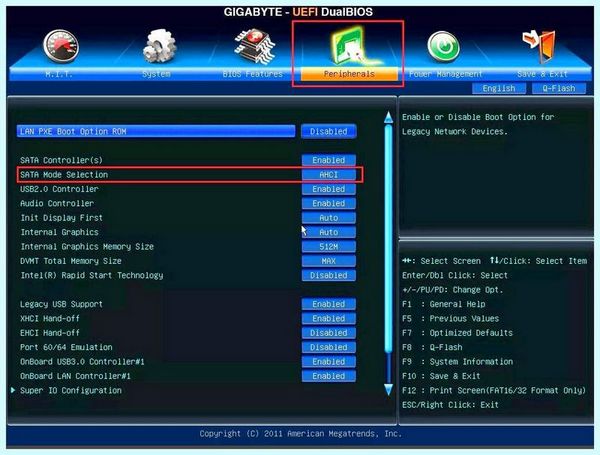Select the Init Display First label
The image size is (600, 455).
pyautogui.click(x=62, y=218)
